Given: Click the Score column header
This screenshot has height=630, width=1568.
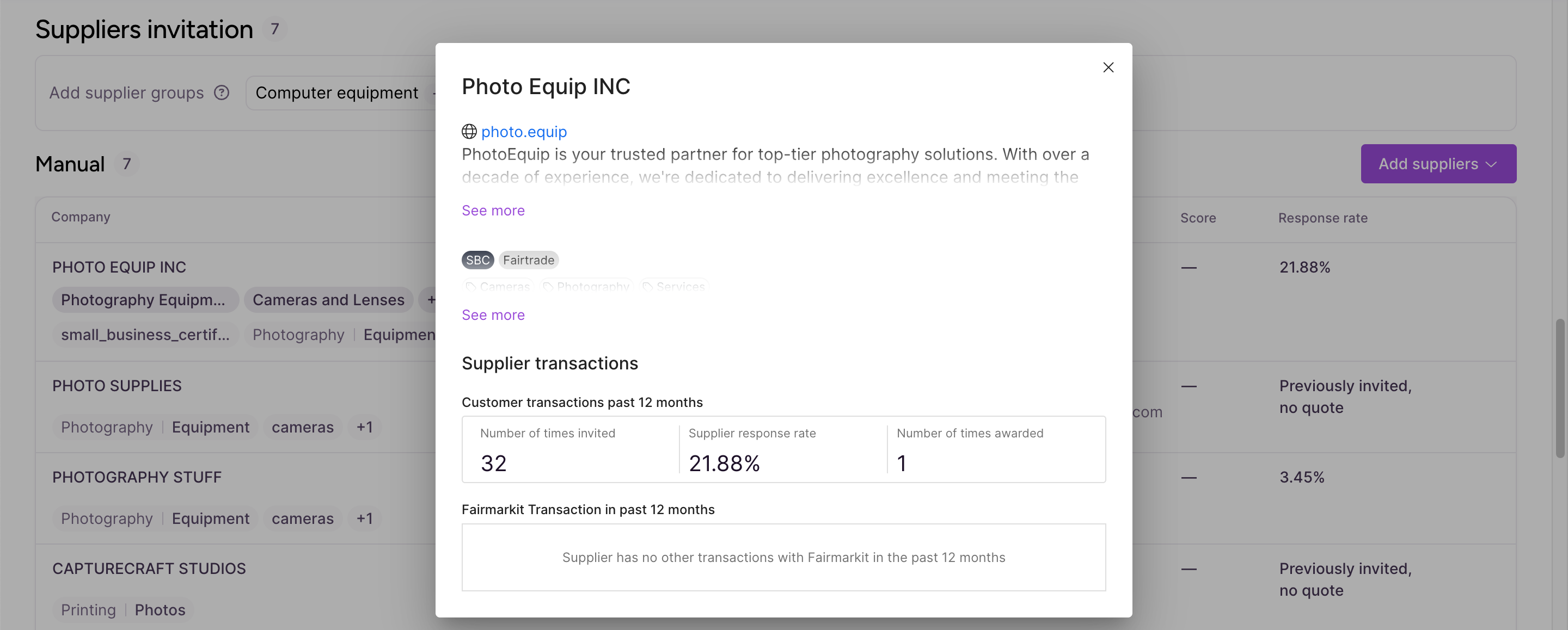Looking at the screenshot, I should point(1198,218).
